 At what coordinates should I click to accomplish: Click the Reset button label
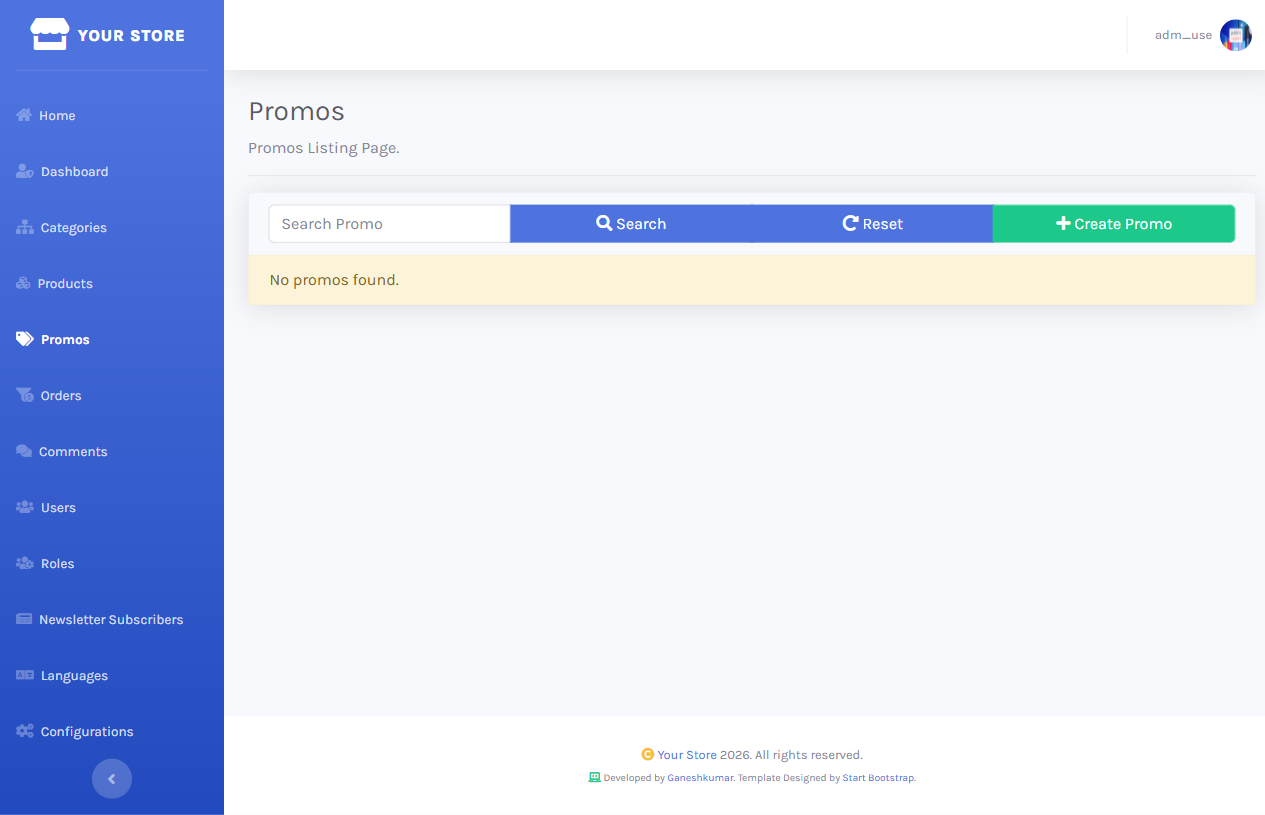pos(883,224)
